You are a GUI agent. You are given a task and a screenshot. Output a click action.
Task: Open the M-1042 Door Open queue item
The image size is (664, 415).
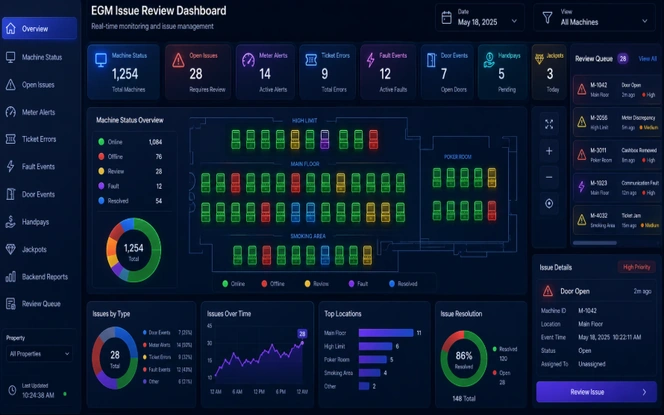pos(617,89)
